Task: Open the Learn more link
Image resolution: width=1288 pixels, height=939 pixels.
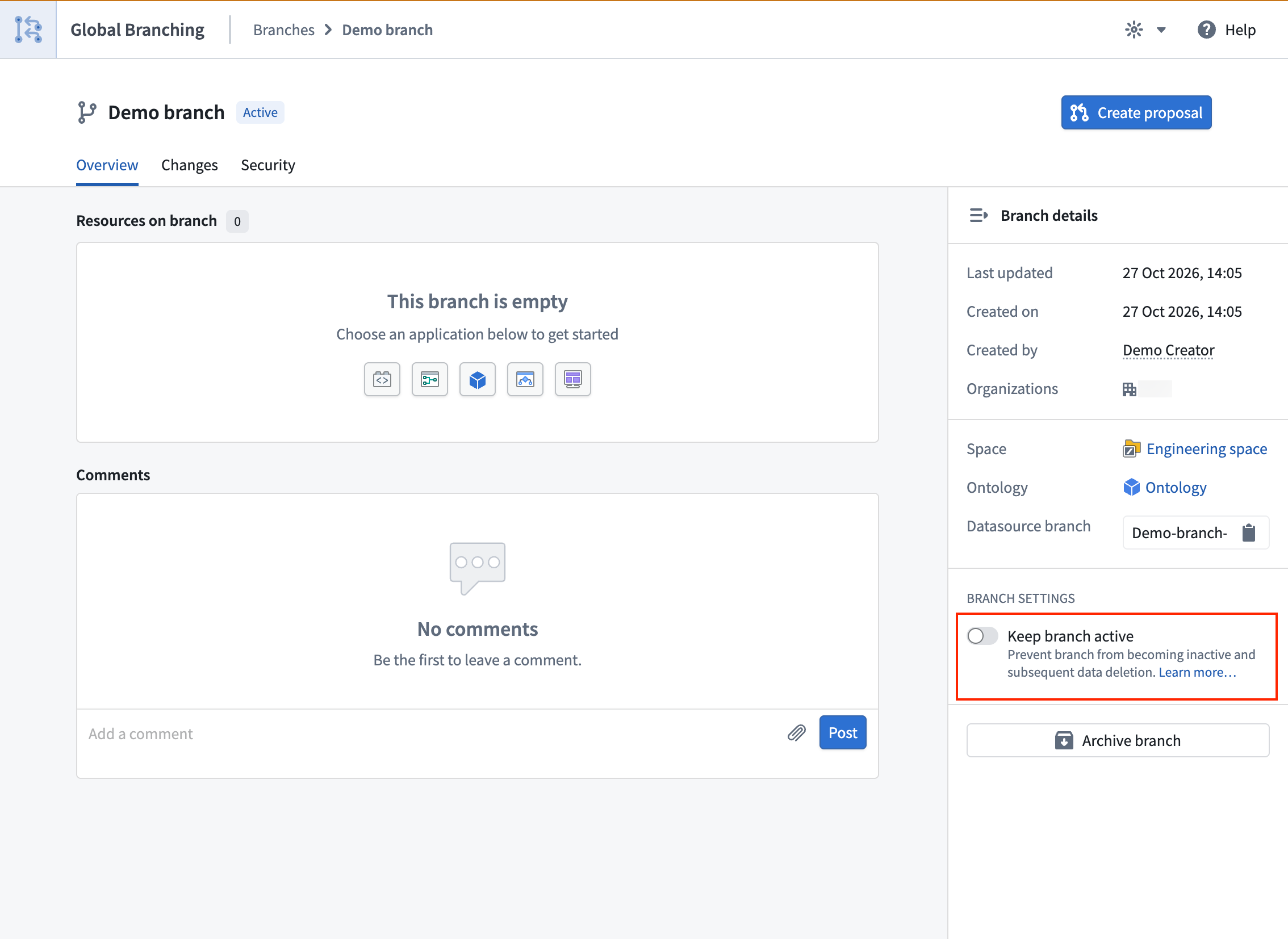Action: tap(1198, 672)
